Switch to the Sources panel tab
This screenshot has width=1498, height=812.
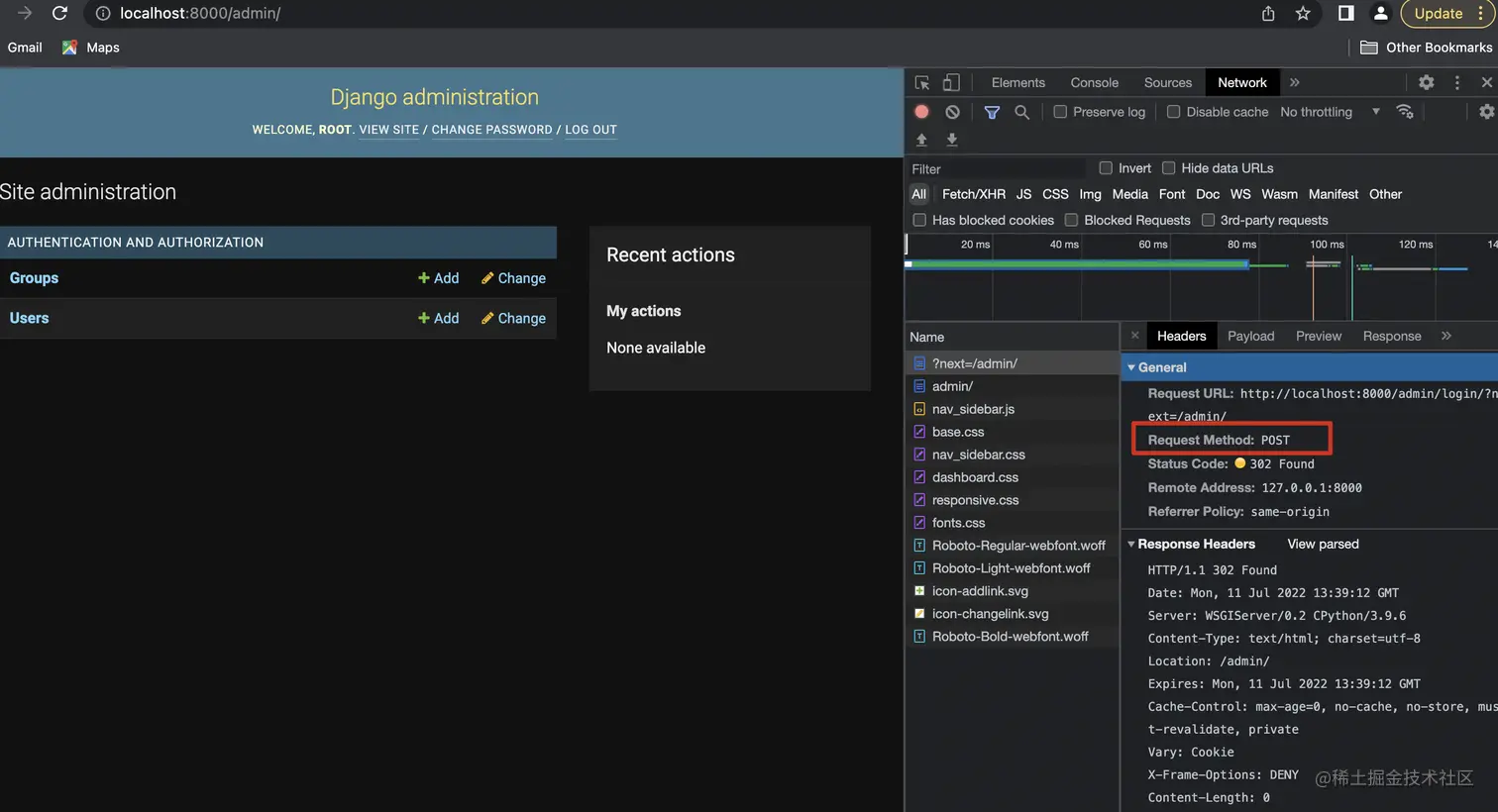click(x=1167, y=82)
